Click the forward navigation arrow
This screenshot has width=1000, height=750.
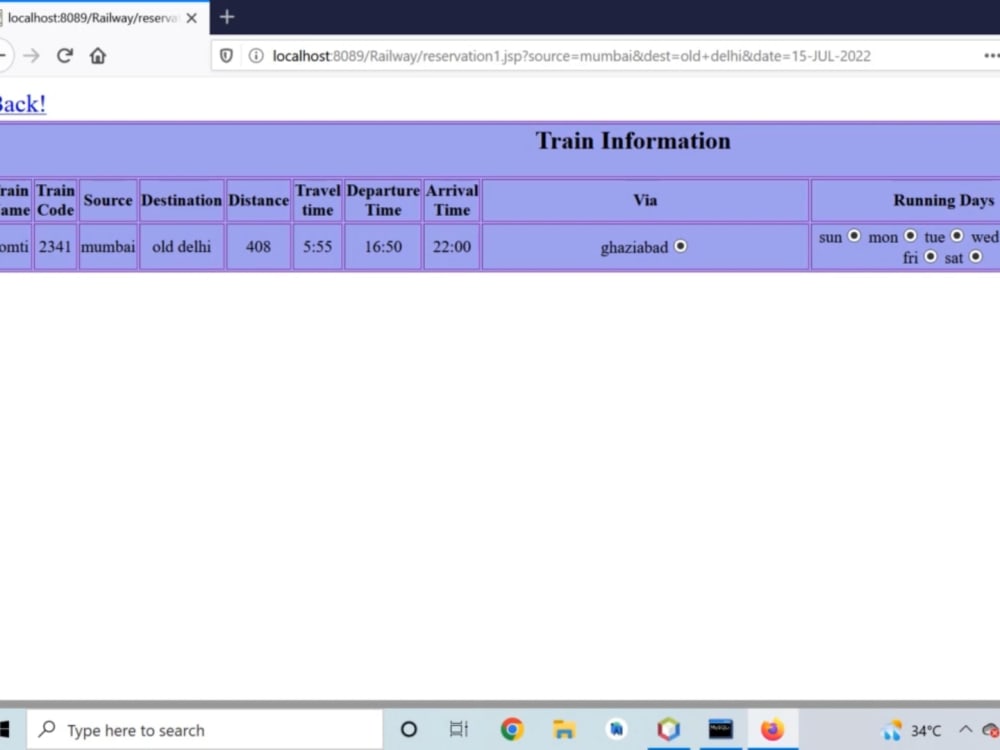(32, 56)
